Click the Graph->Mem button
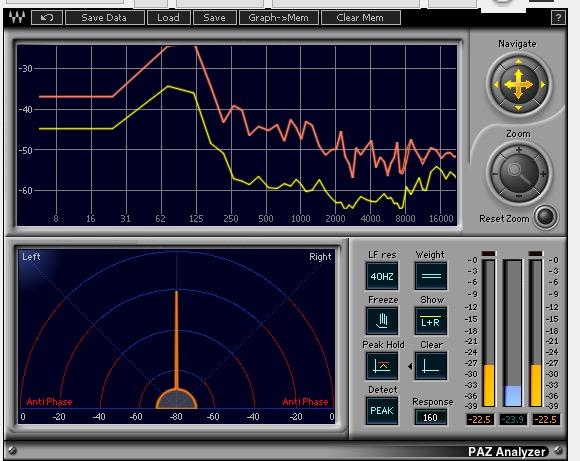 coord(279,18)
